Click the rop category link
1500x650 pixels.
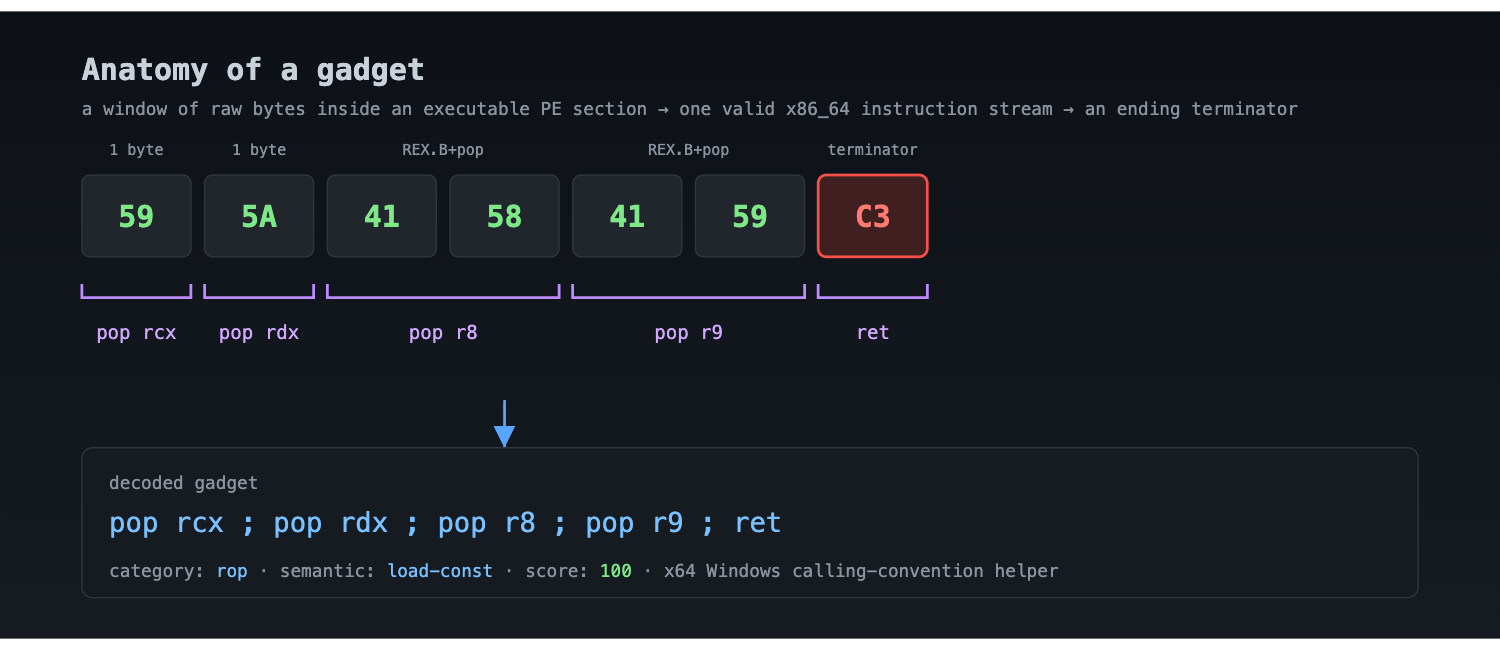click(232, 571)
